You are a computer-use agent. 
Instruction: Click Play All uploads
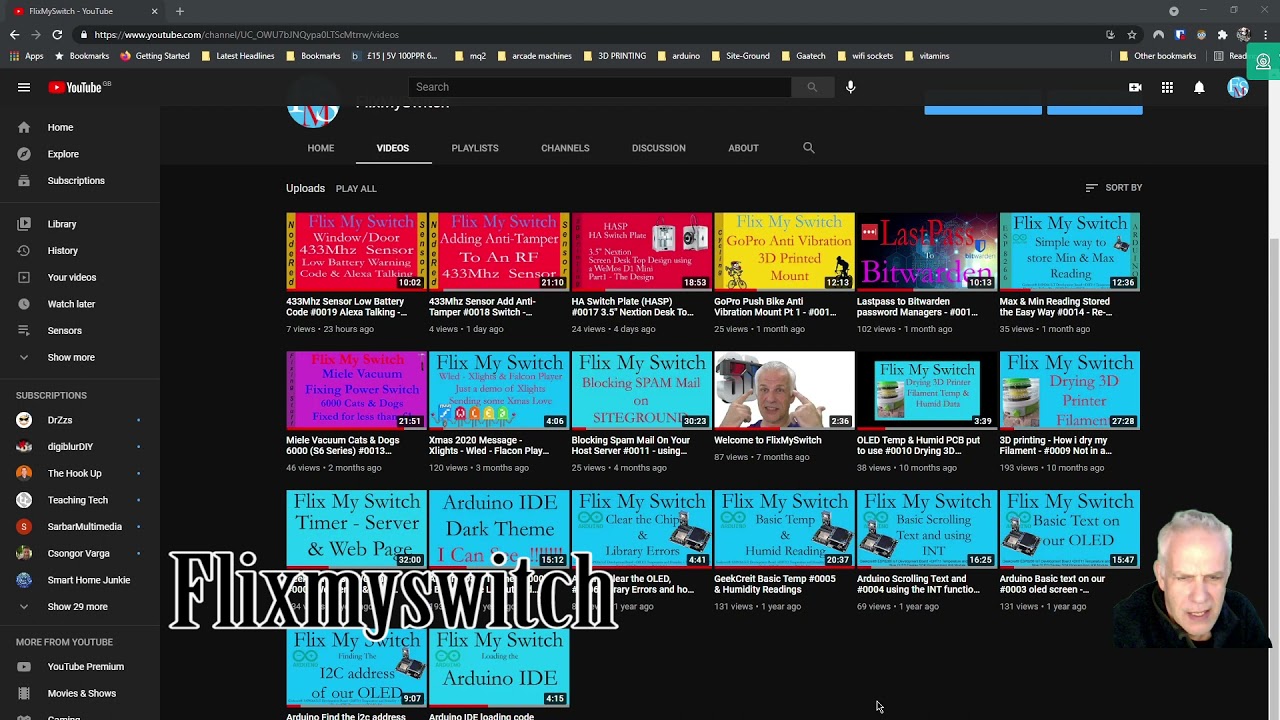[356, 188]
